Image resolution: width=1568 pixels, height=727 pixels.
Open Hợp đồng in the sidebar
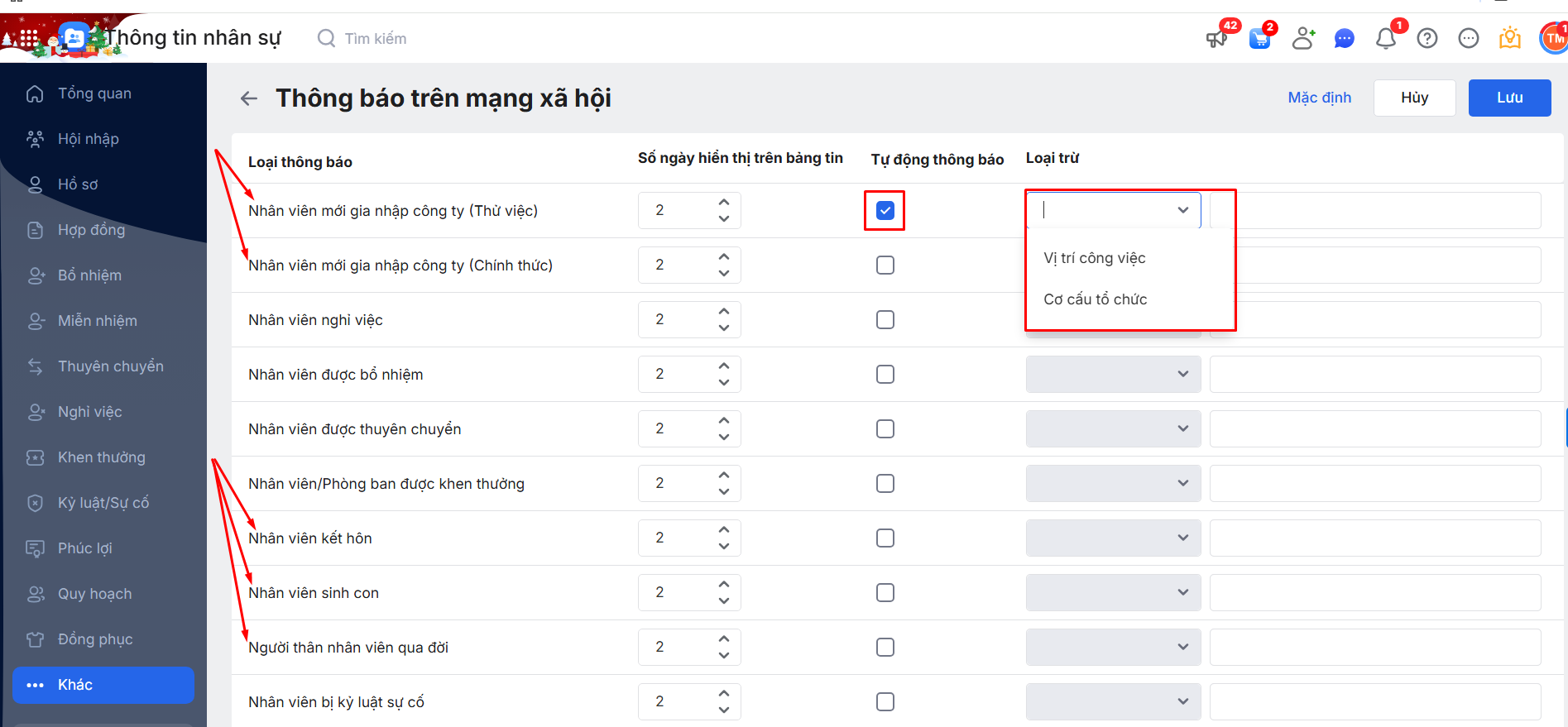click(91, 230)
